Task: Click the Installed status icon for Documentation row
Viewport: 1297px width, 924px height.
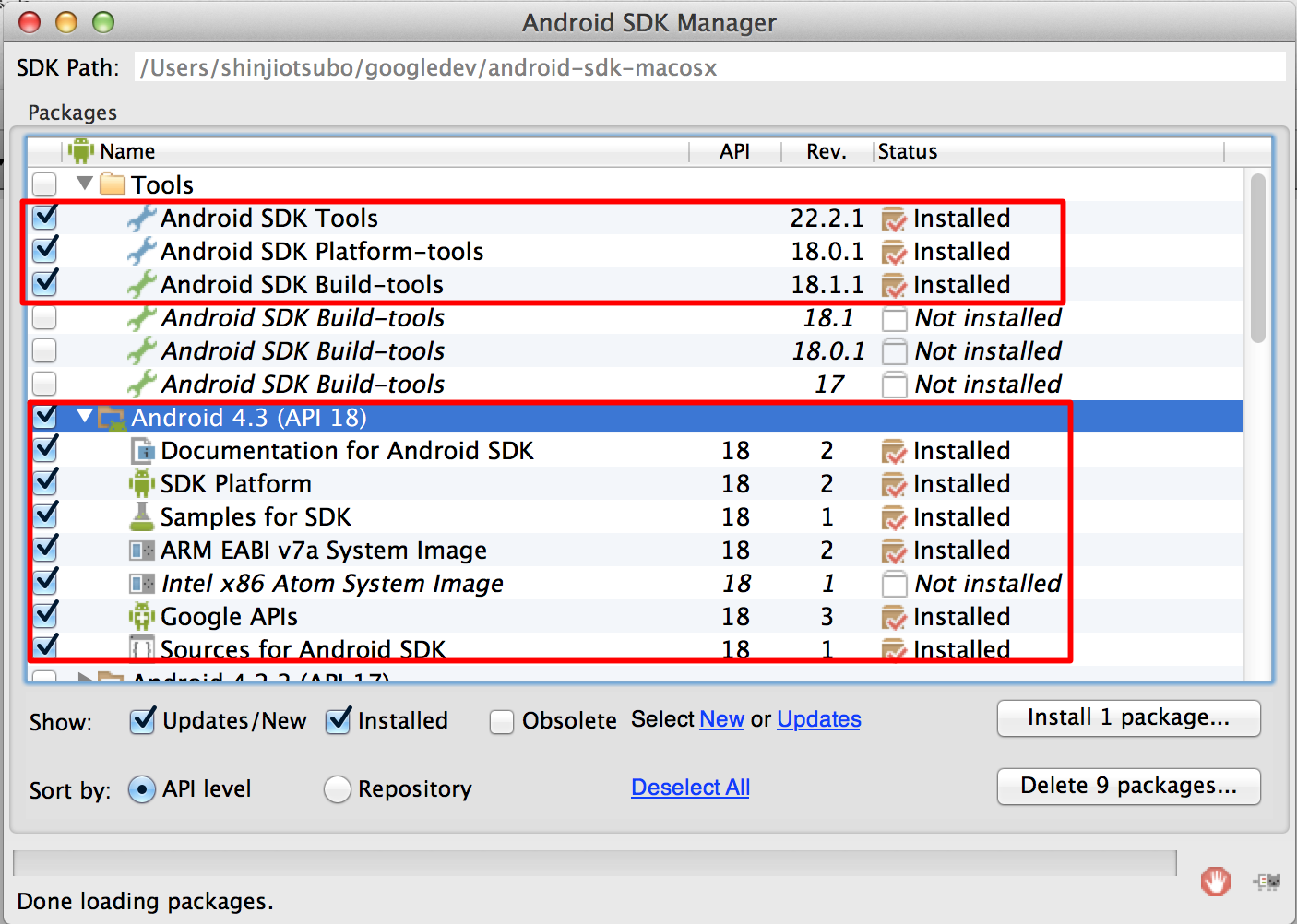Action: [894, 451]
